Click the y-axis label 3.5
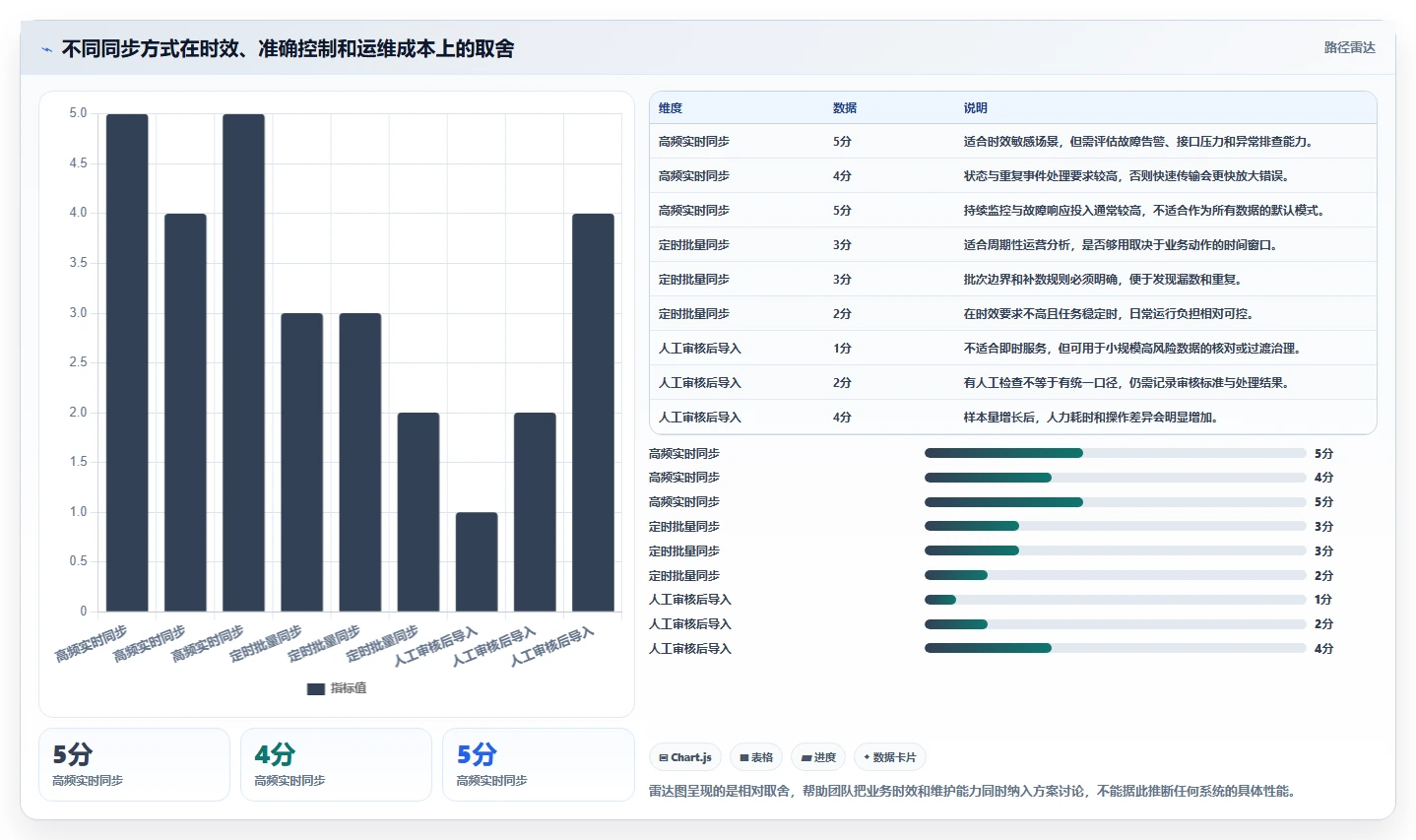This screenshot has height=840, width=1416. [x=78, y=263]
